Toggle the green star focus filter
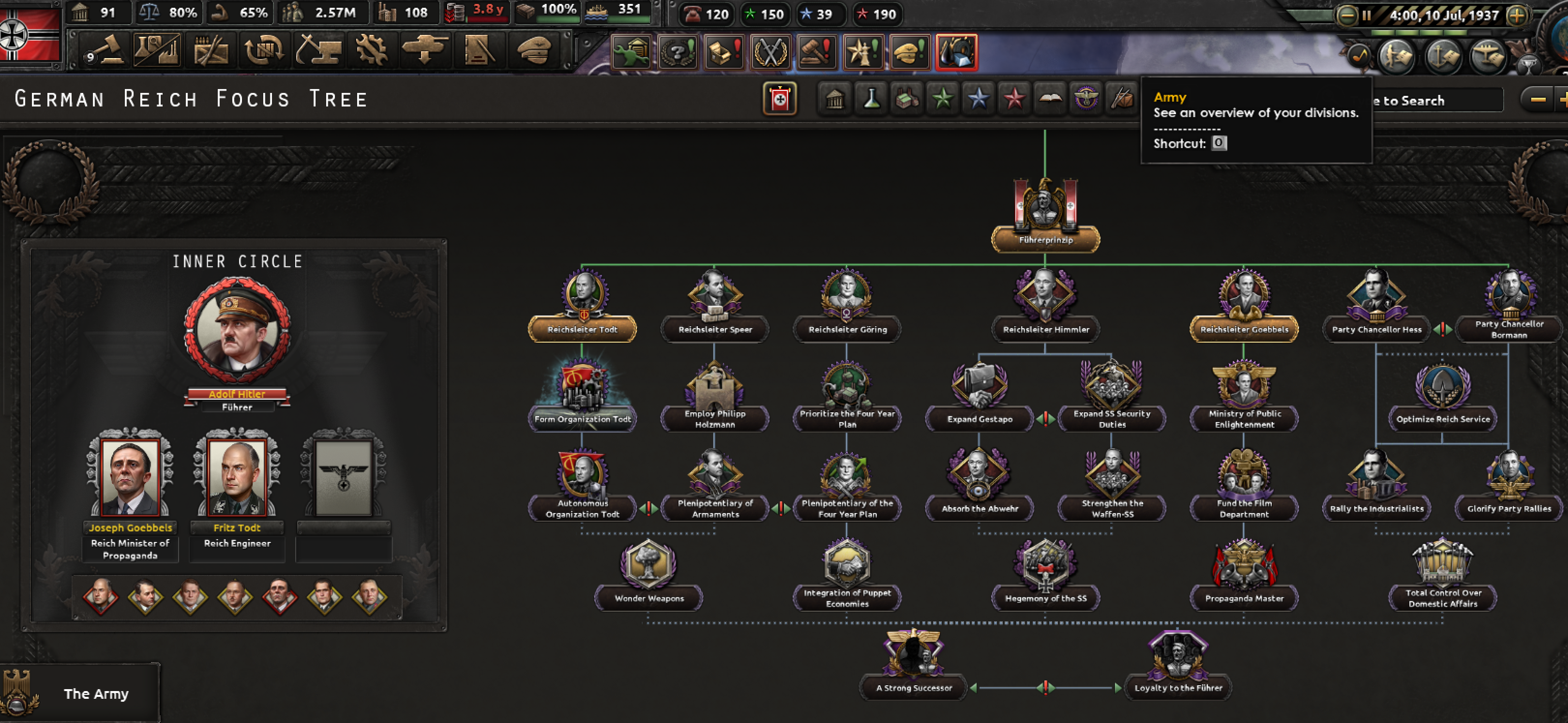The width and height of the screenshot is (1568, 723). 942,98
